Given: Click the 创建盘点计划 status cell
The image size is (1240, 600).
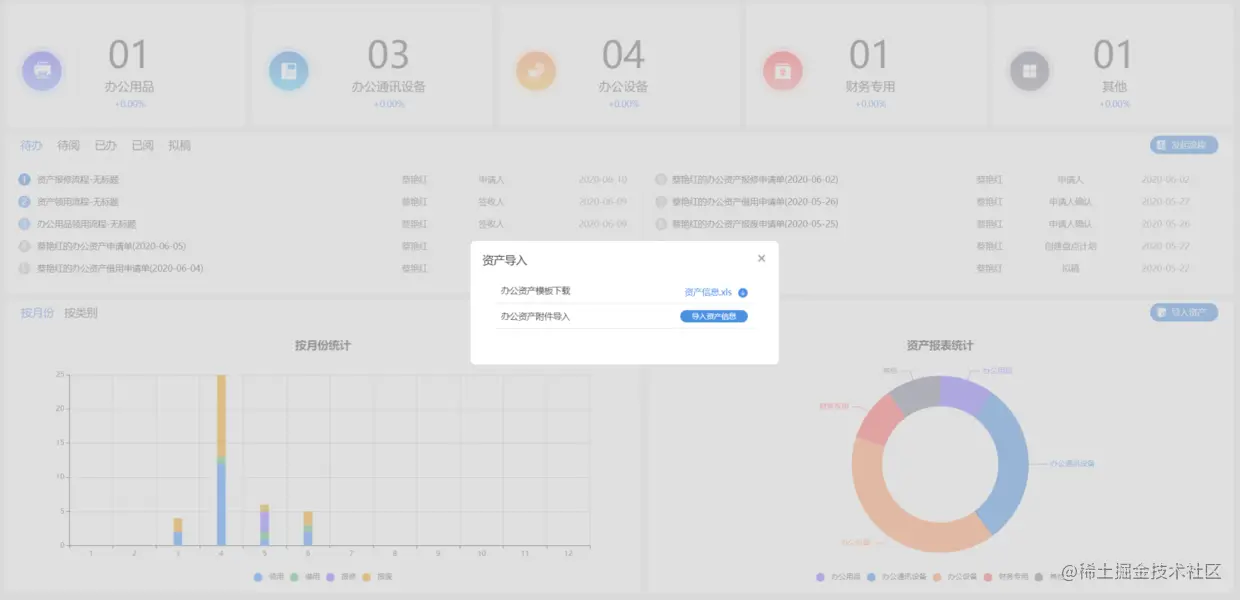Looking at the screenshot, I should (1072, 246).
